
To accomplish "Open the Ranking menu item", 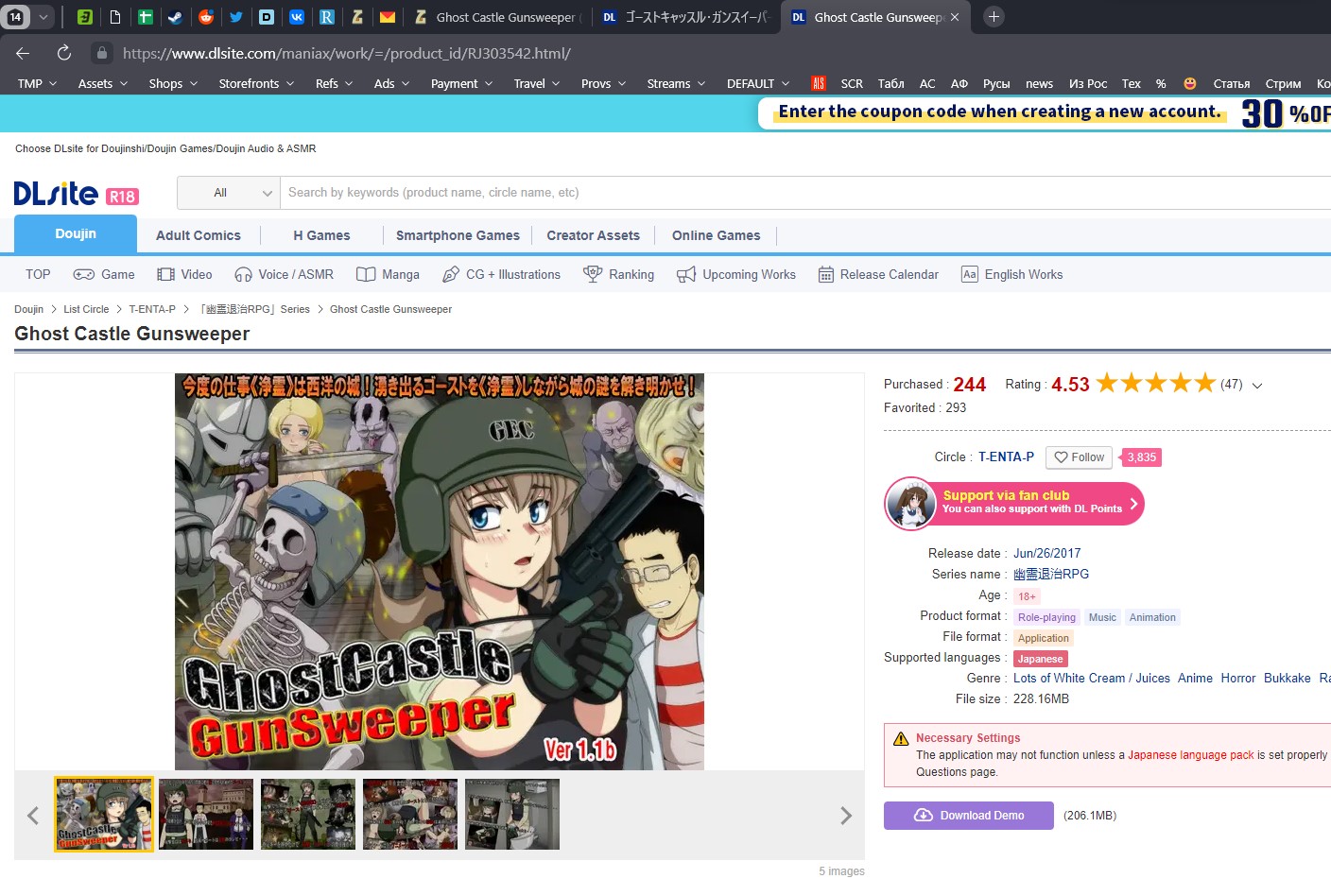I will 619,274.
